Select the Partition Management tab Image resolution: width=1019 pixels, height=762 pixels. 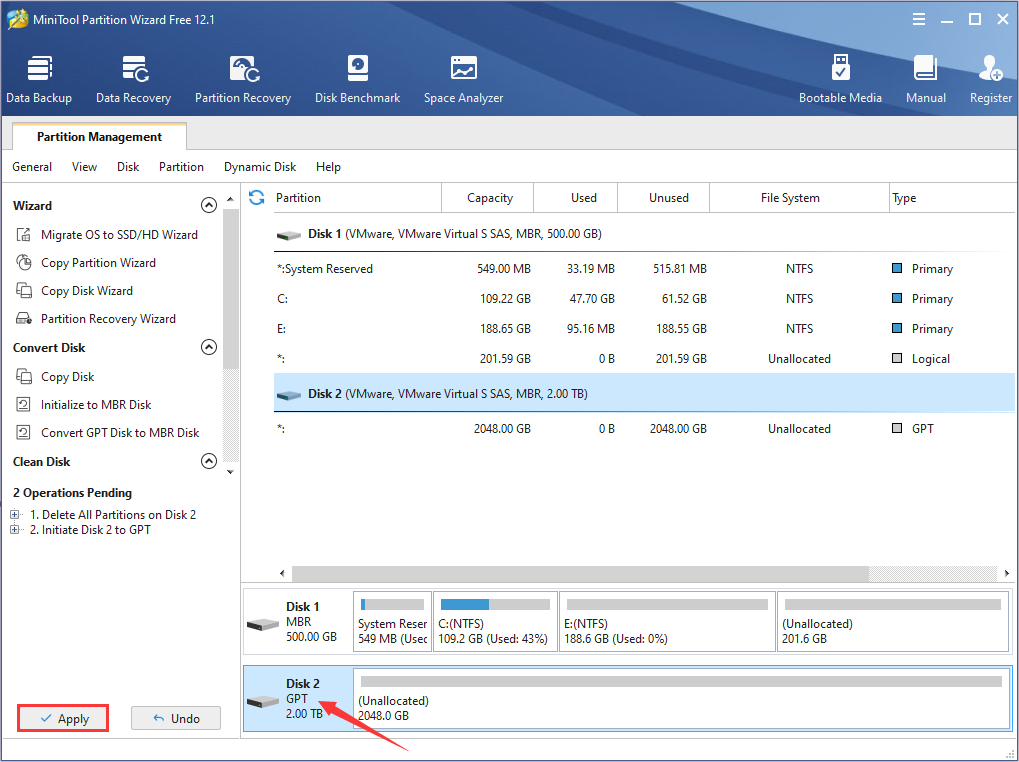tap(99, 136)
